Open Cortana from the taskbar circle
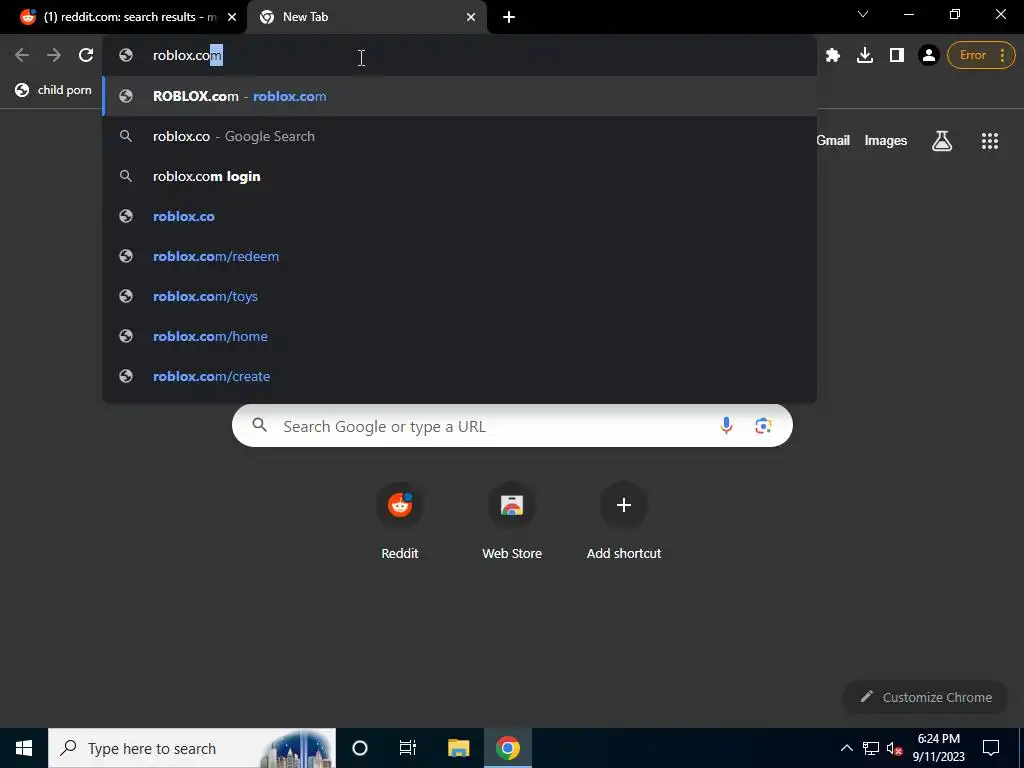Image resolution: width=1024 pixels, height=768 pixels. click(x=360, y=748)
